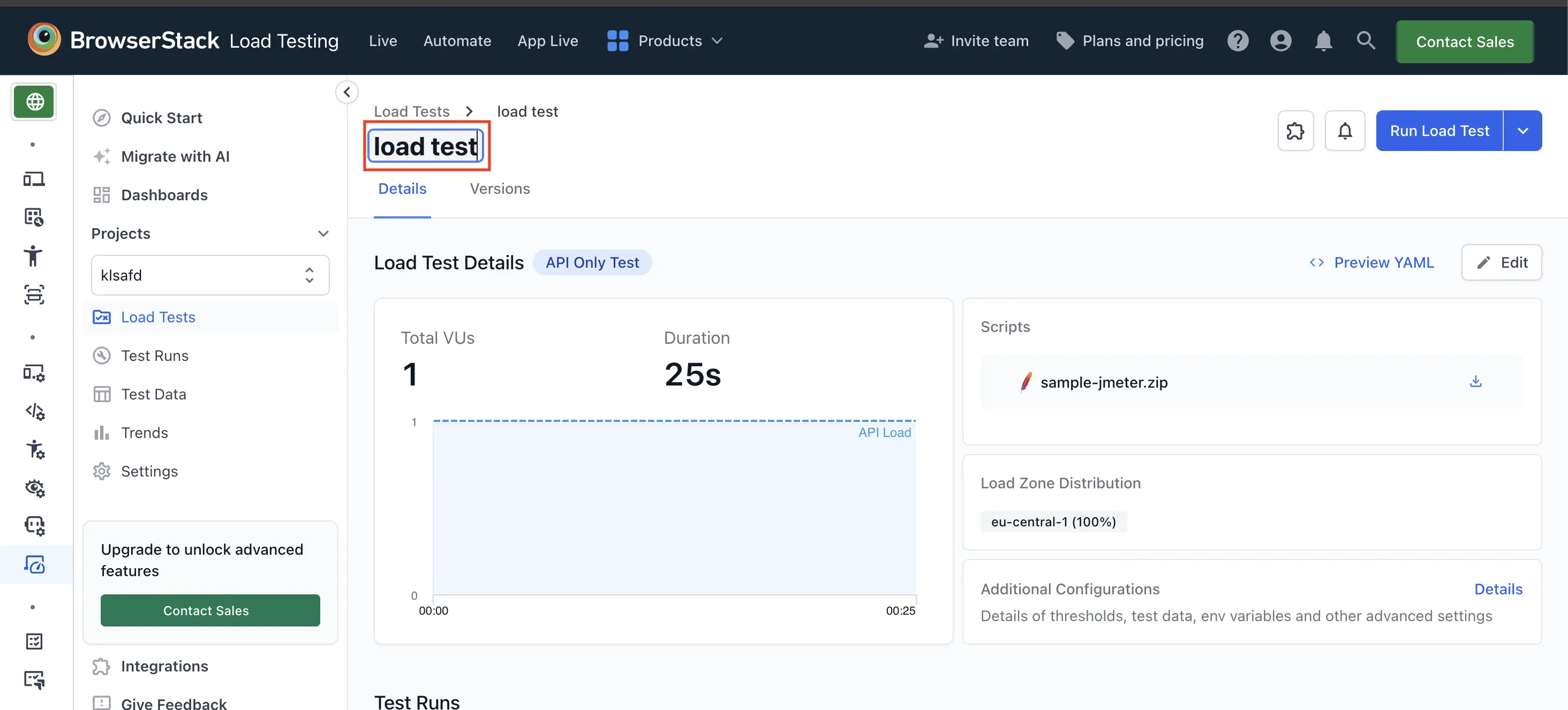Click App Live in the top navigation
The height and width of the screenshot is (710, 1568).
(x=547, y=41)
